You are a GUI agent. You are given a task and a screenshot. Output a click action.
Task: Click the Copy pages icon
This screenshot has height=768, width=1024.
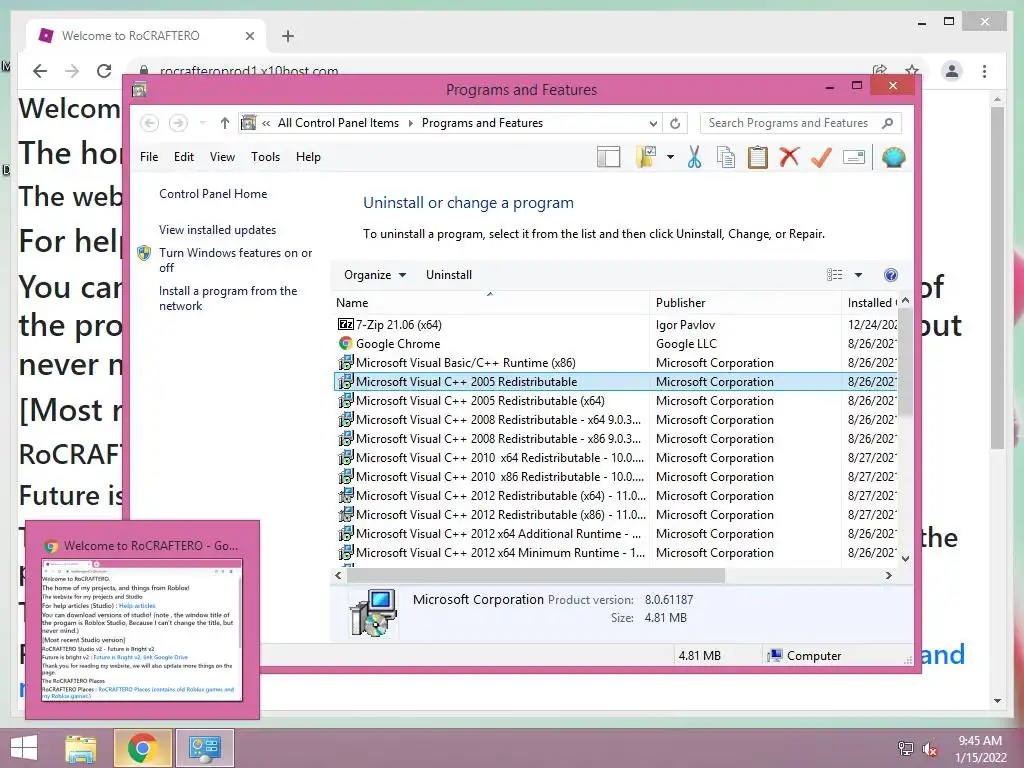726,157
